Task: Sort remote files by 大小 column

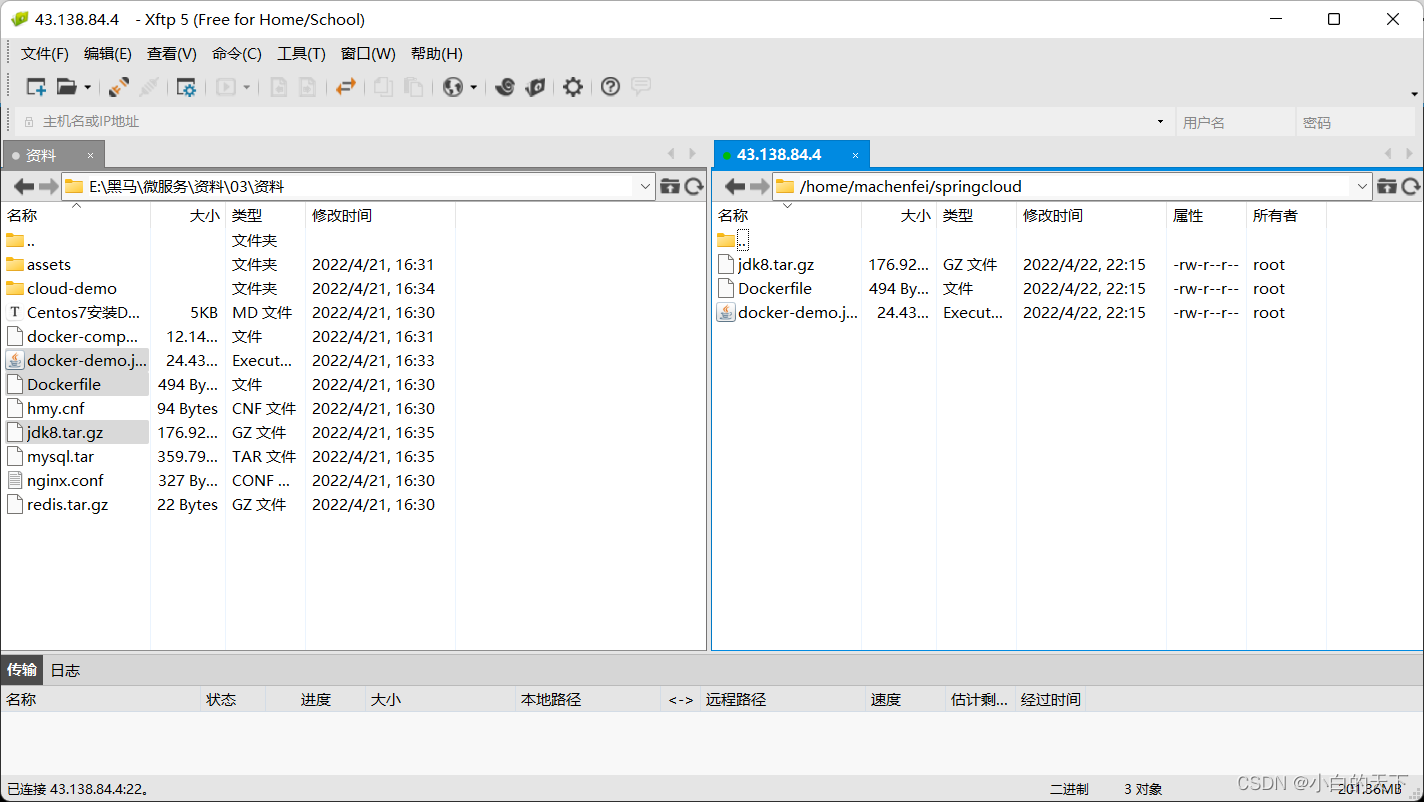Action: coord(899,215)
